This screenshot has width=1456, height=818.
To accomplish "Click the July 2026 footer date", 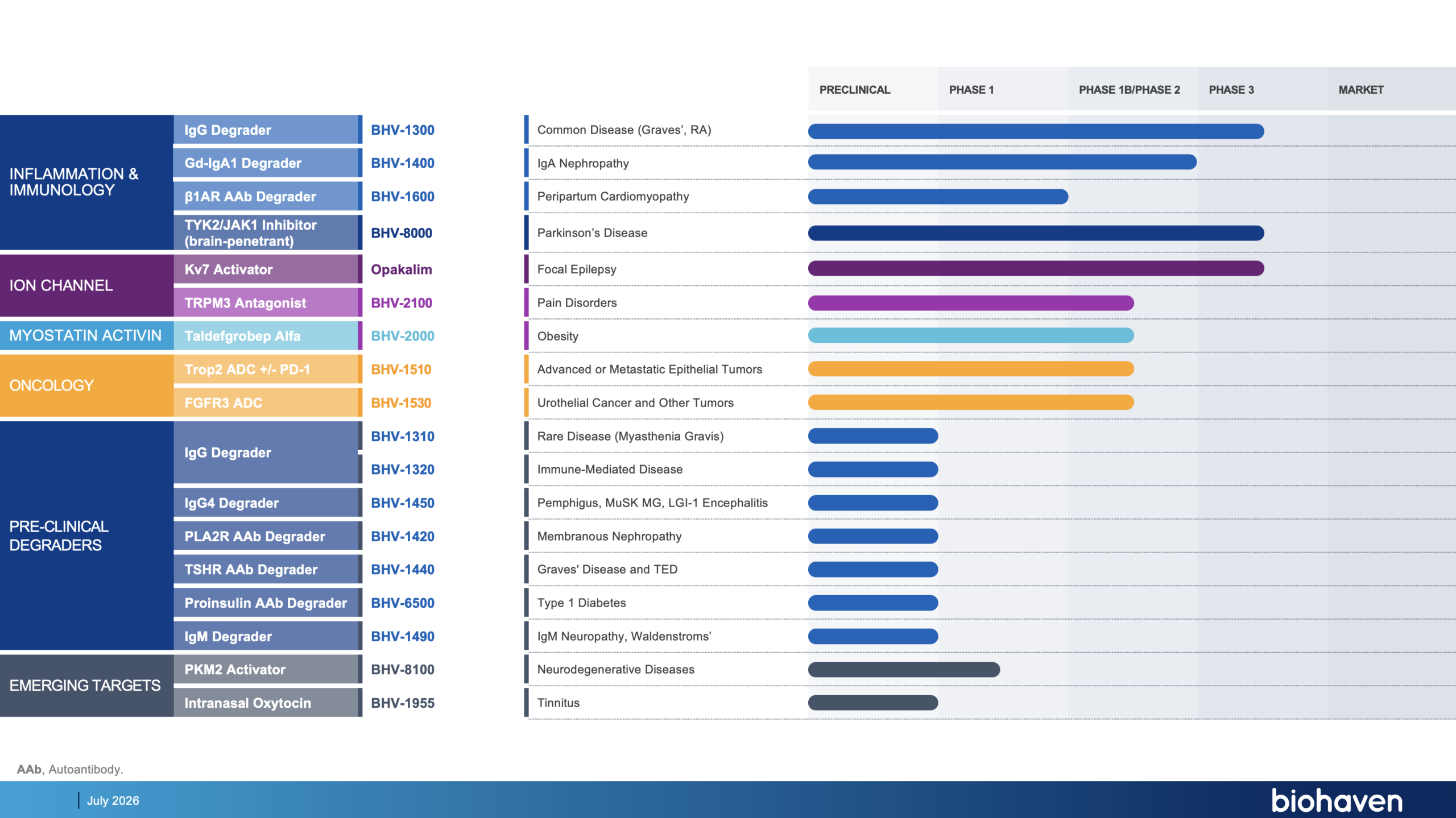I will (x=113, y=800).
